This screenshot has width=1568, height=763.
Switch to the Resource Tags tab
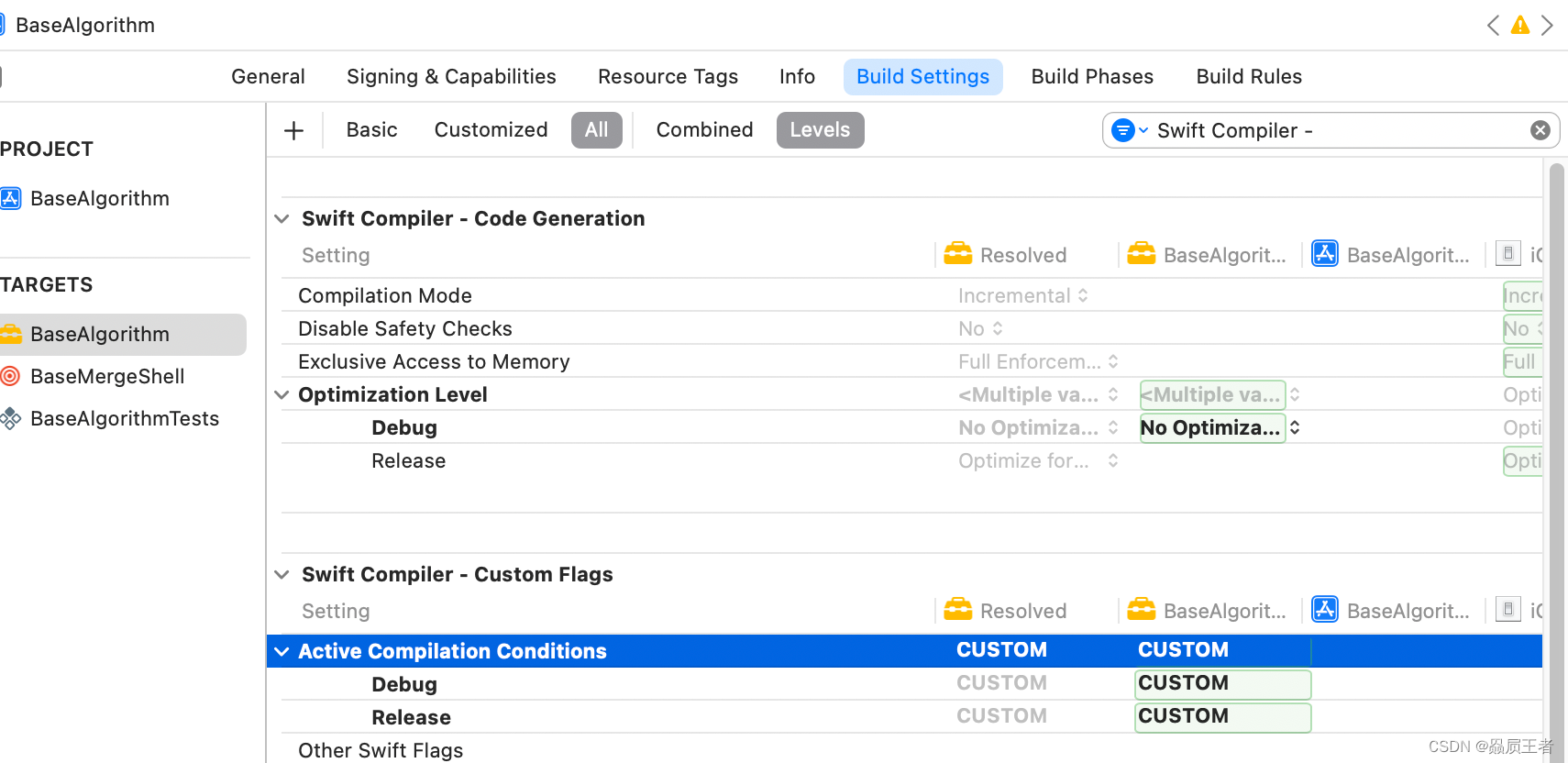pos(668,77)
